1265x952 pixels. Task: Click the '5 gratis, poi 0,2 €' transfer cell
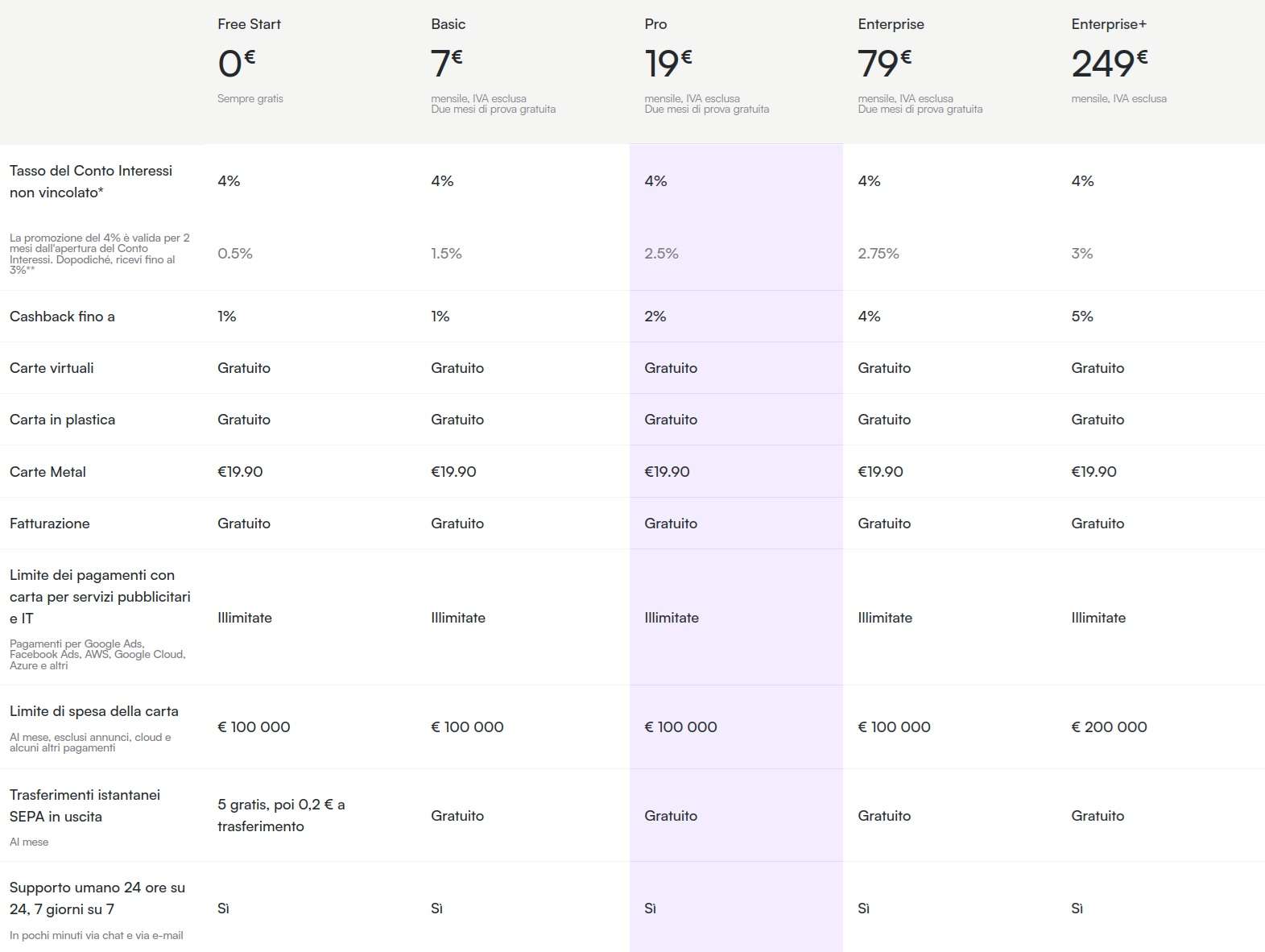281,815
